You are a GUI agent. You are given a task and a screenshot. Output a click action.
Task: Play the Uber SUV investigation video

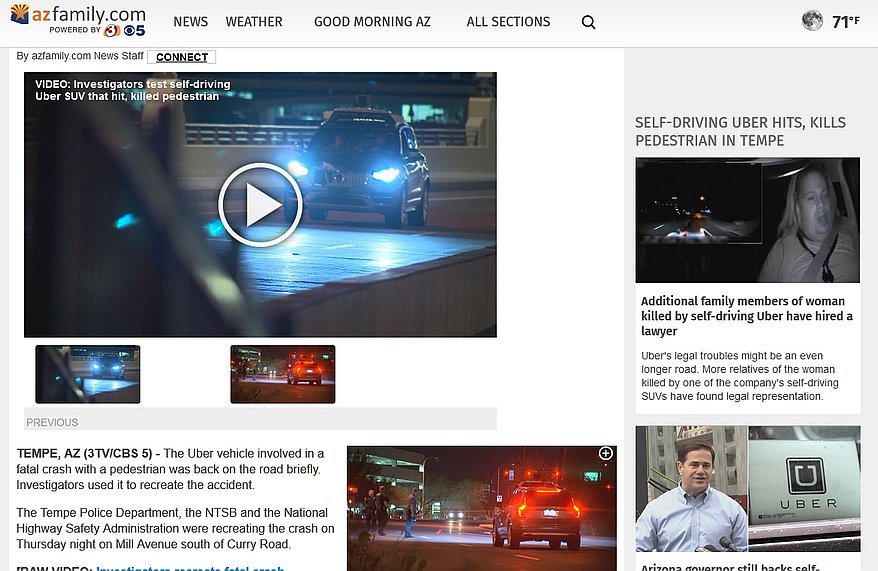tap(260, 205)
